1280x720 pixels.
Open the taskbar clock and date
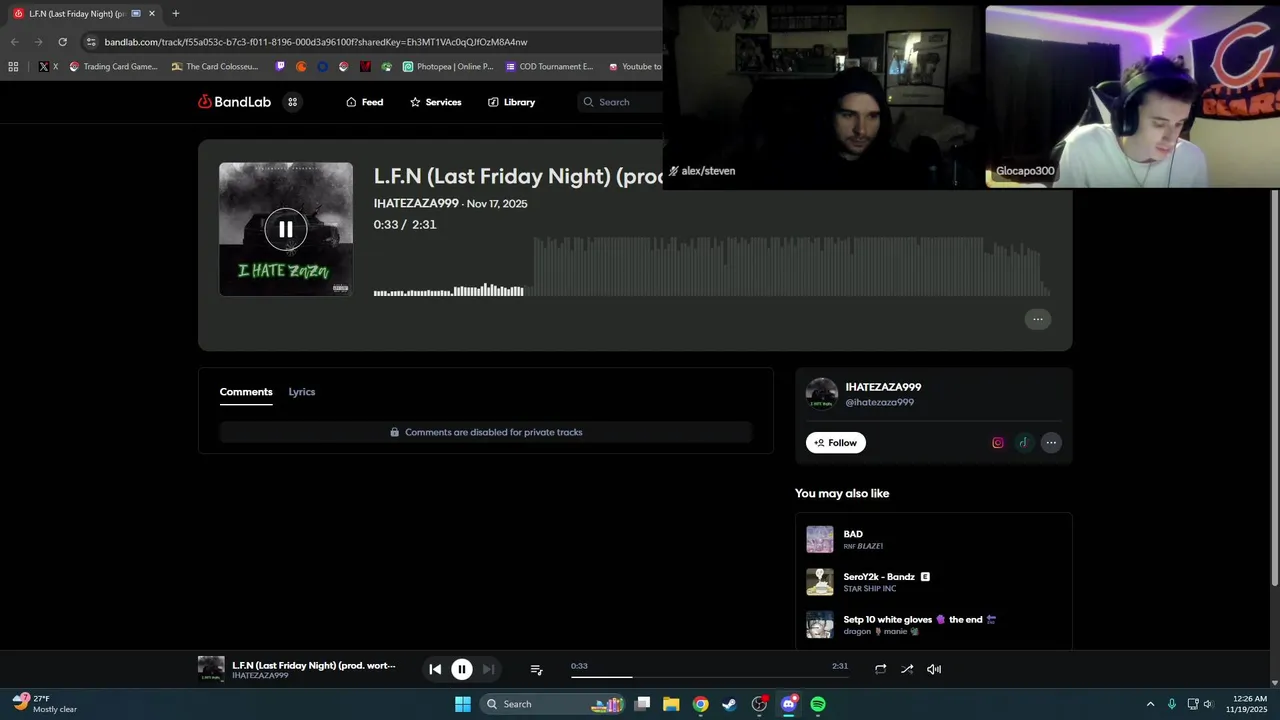(1249, 704)
